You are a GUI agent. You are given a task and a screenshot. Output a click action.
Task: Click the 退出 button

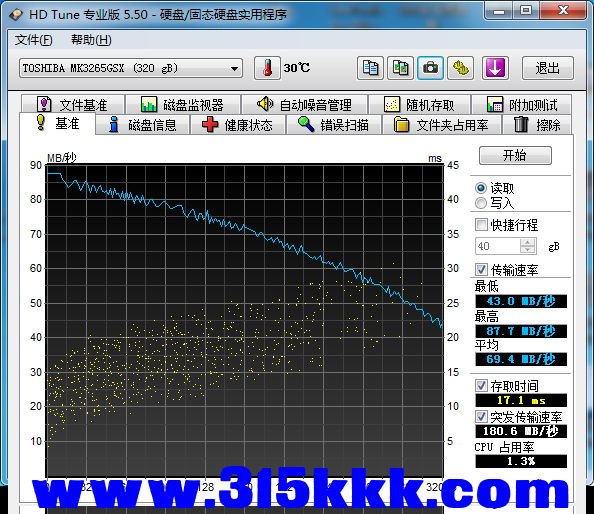click(548, 68)
